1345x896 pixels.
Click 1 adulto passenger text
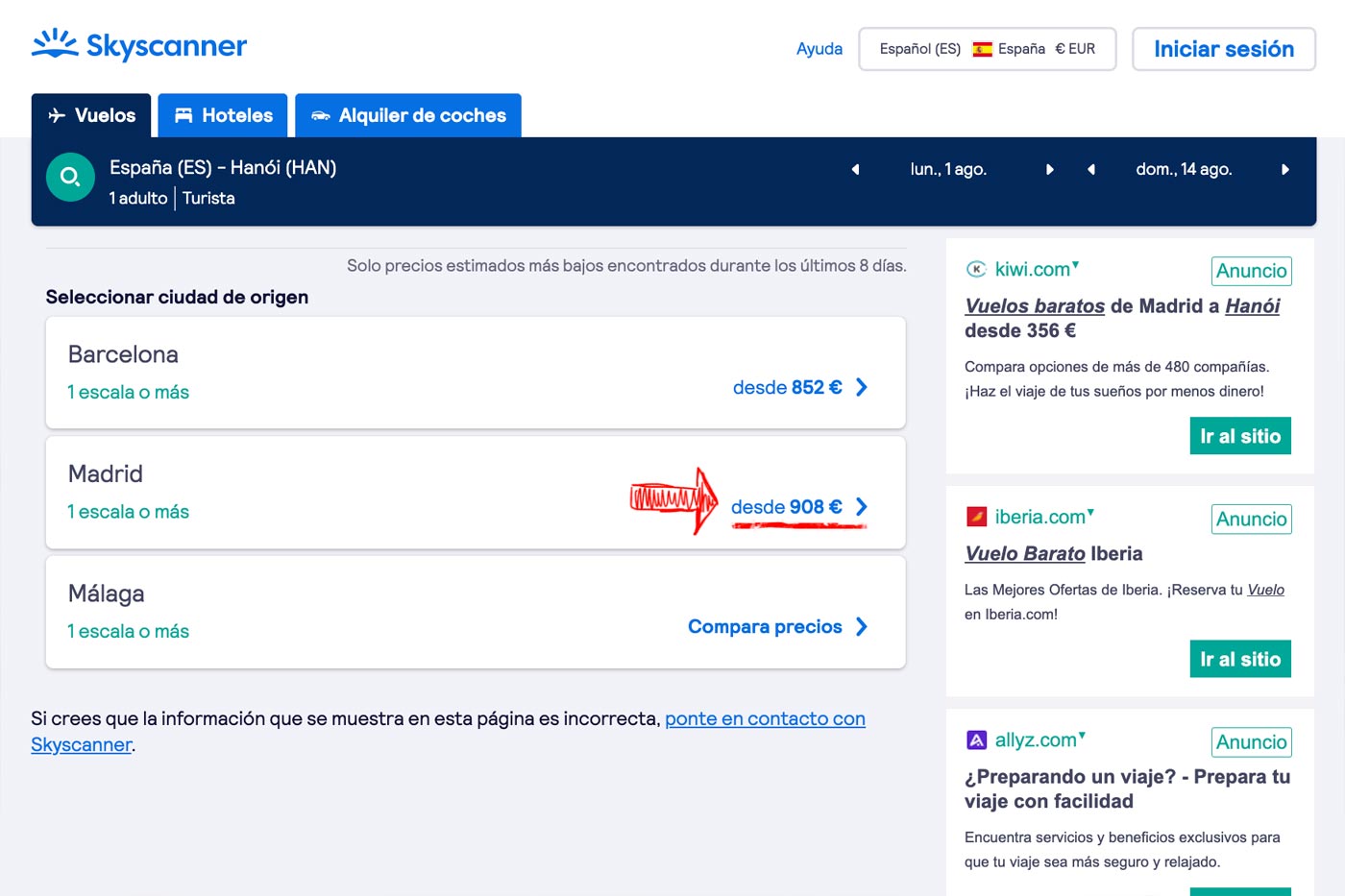point(138,198)
